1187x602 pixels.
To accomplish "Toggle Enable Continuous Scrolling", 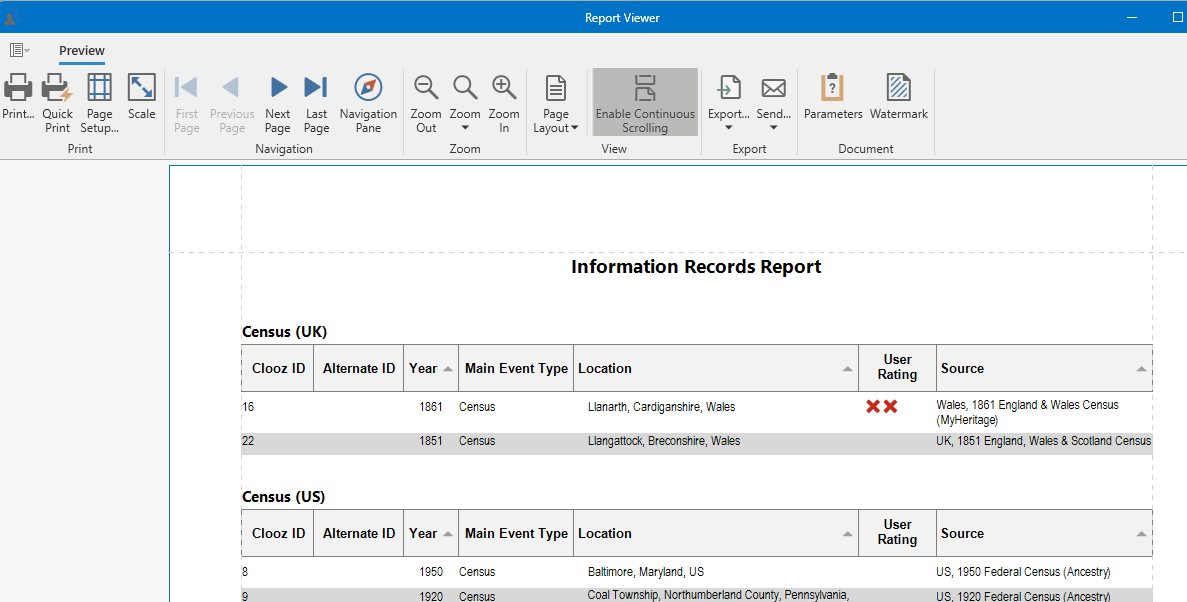I will tap(645, 102).
